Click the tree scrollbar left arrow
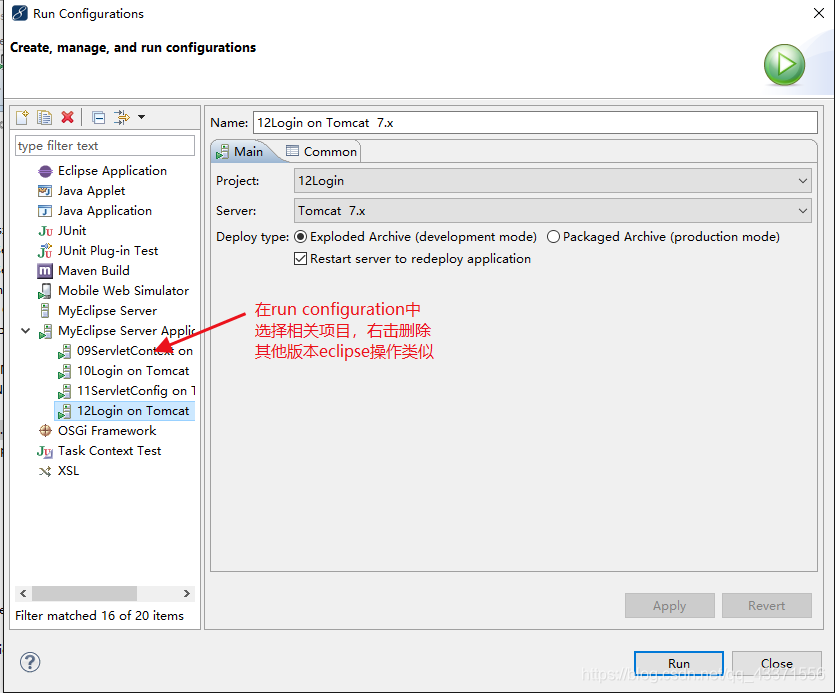The image size is (835, 693). tap(23, 593)
